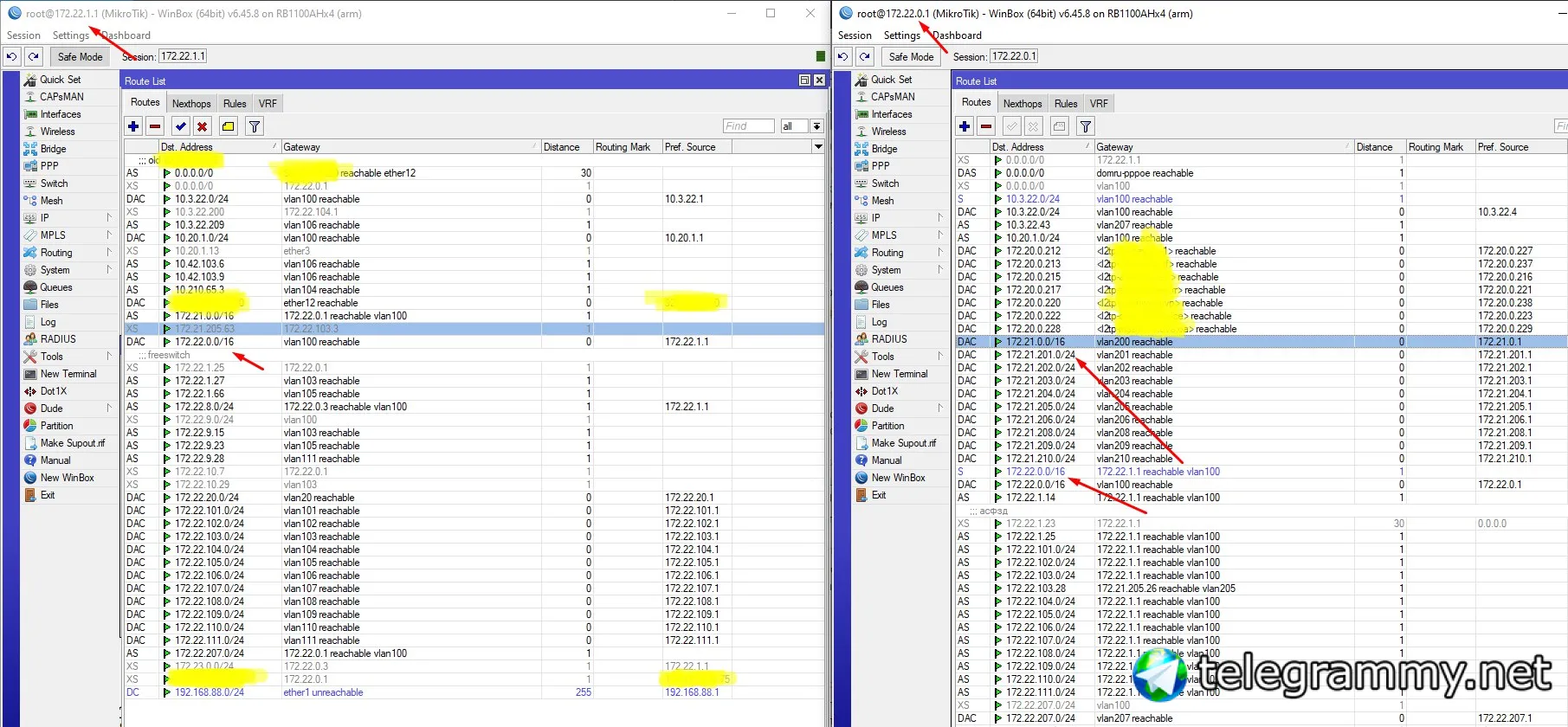Sort by Routing Mark column in 172.22.1.1 window
This screenshot has height=727, width=1568.
(x=628, y=147)
